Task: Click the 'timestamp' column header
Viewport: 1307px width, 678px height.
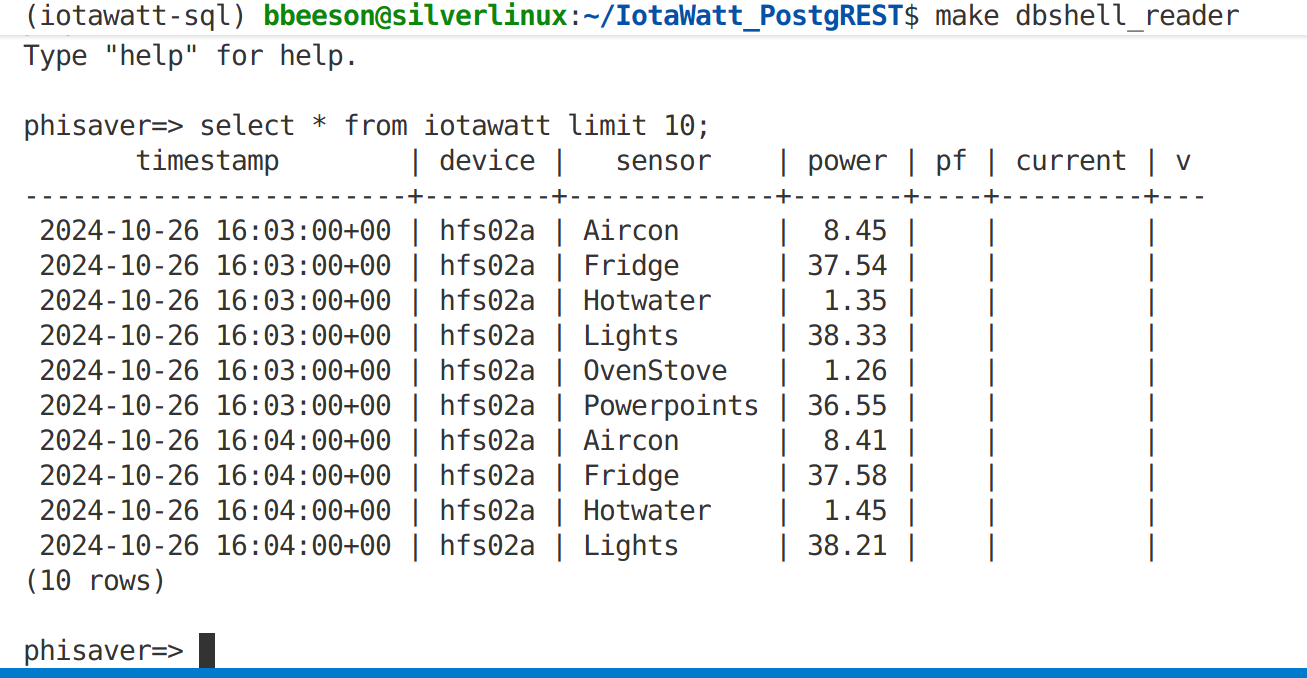Action: [x=207, y=161]
